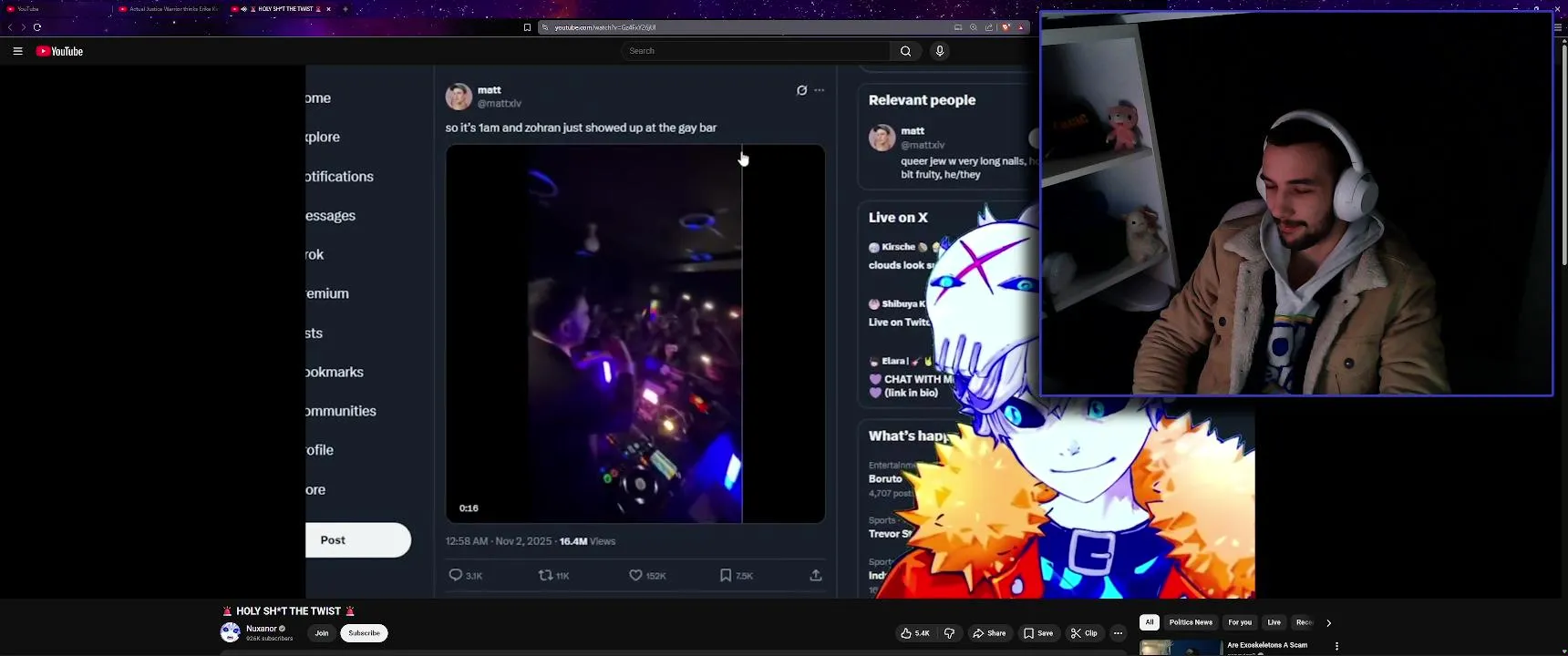Image resolution: width=1568 pixels, height=656 pixels.
Task: Click the Join membership button
Action: click(x=322, y=633)
